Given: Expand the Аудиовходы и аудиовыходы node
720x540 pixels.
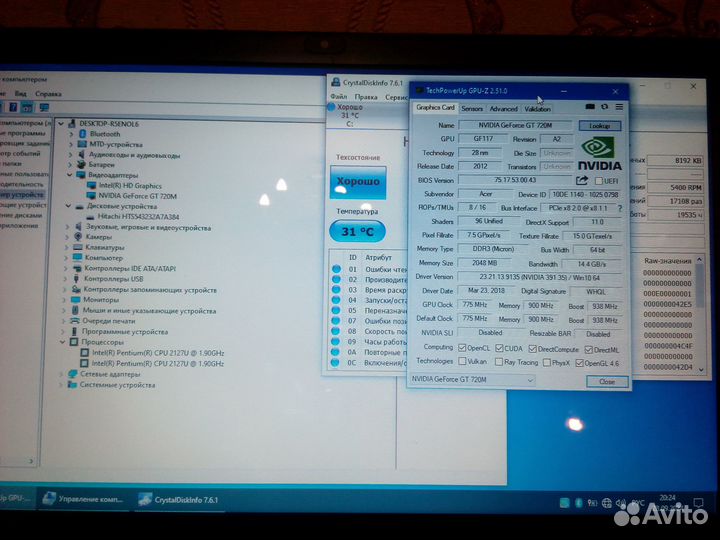Looking at the screenshot, I should tap(71, 154).
